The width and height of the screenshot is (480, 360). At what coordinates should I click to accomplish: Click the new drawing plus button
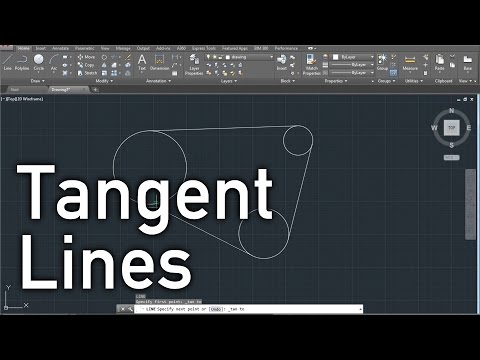pyautogui.click(x=95, y=90)
